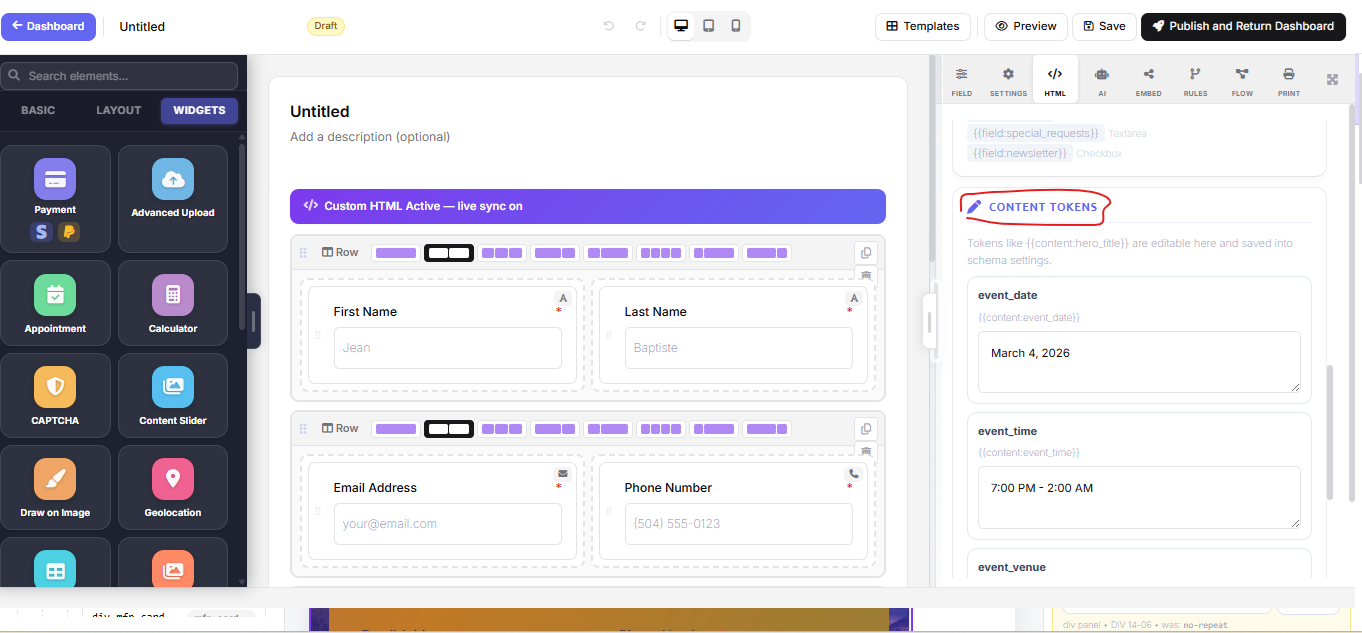This screenshot has width=1362, height=633.
Task: Open the BASIC elements tab
Action: [38, 110]
